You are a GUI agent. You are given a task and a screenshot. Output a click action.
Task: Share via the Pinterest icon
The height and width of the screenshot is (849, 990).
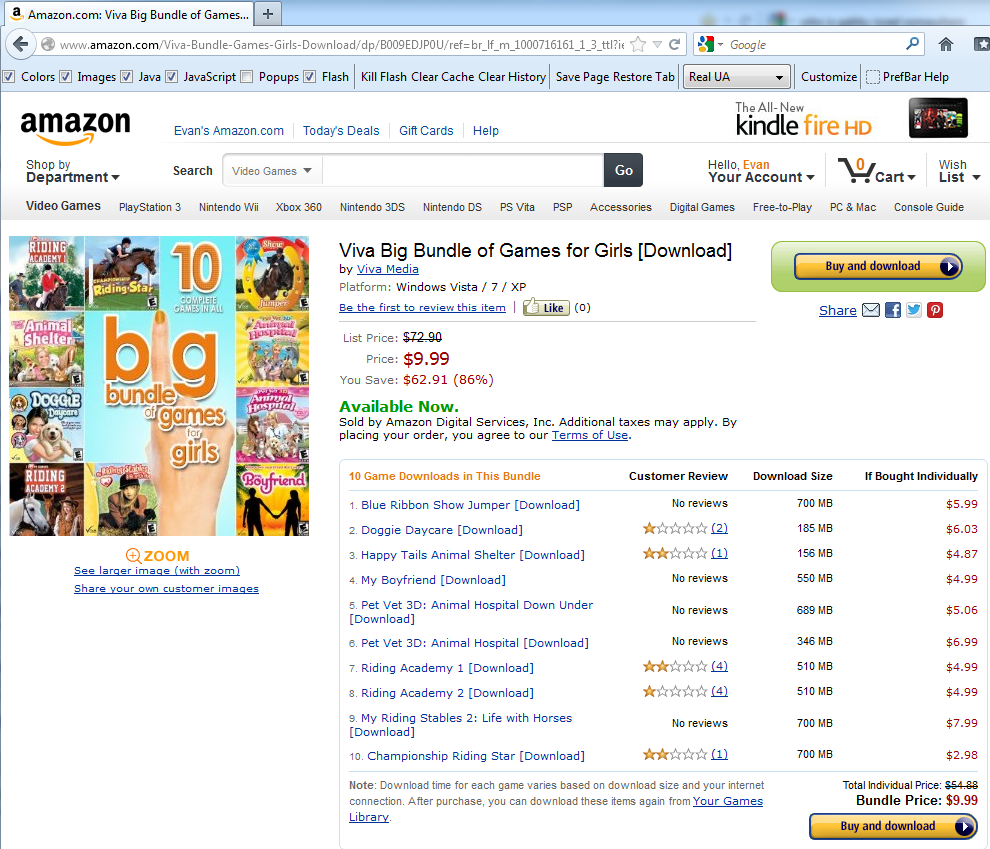[x=935, y=310]
